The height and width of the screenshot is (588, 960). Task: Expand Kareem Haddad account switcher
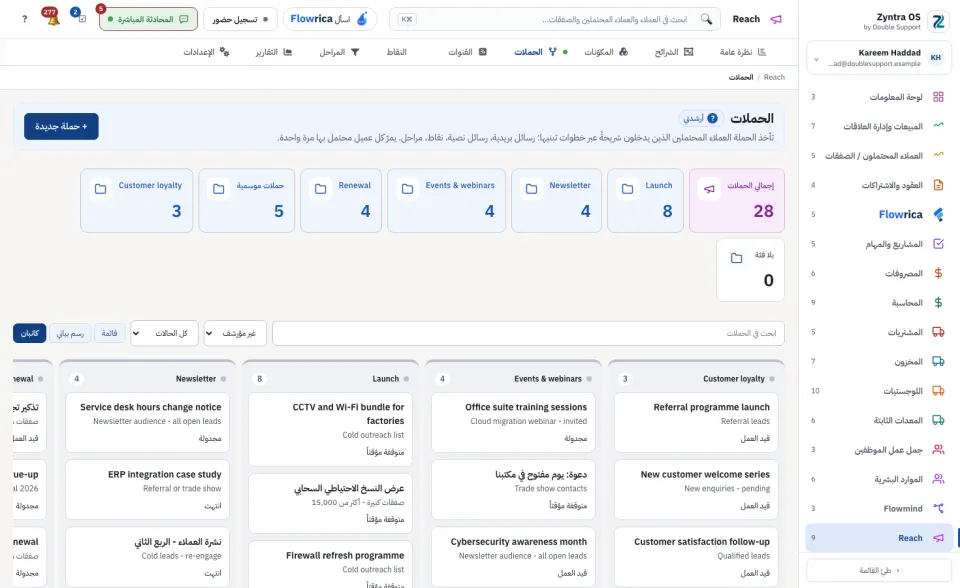click(878, 58)
